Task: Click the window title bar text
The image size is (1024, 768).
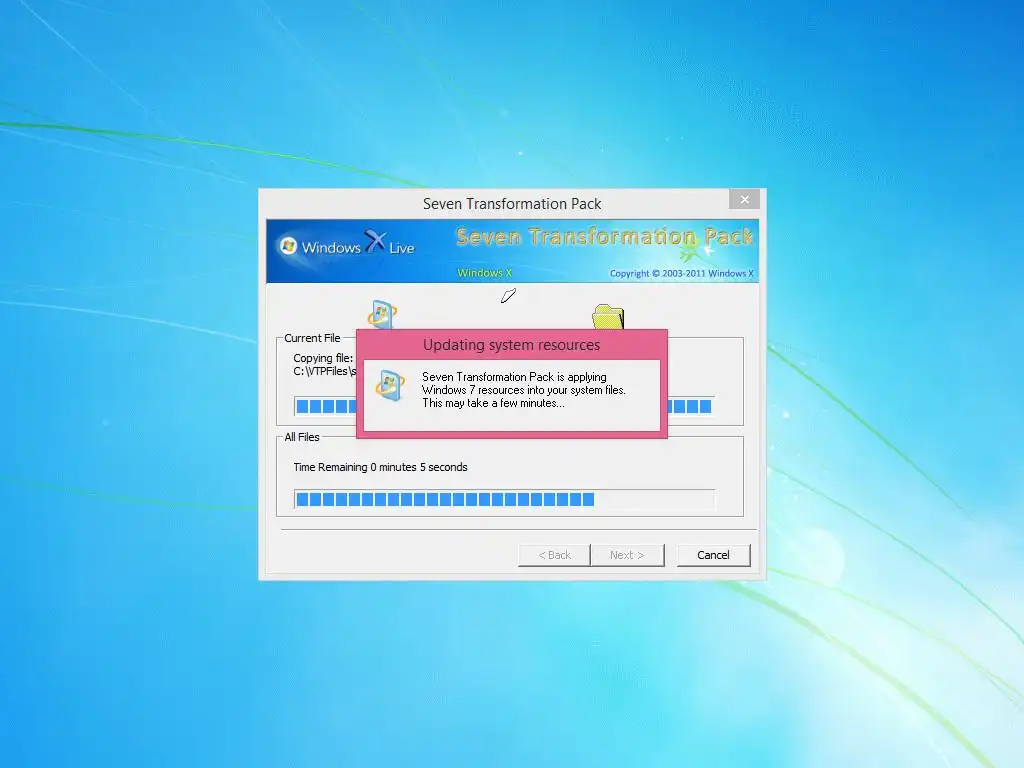Action: [512, 204]
